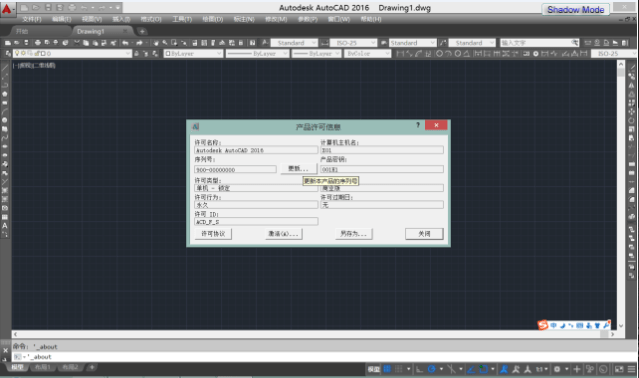Image resolution: width=639 pixels, height=378 pixels.
Task: Open the AutoCAD application menu (red A)
Action: click(x=7, y=8)
